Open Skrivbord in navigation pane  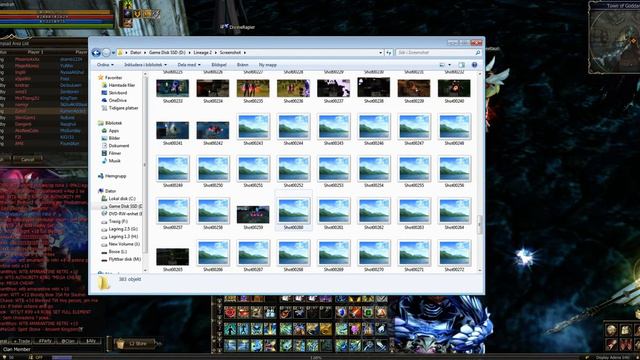click(115, 93)
